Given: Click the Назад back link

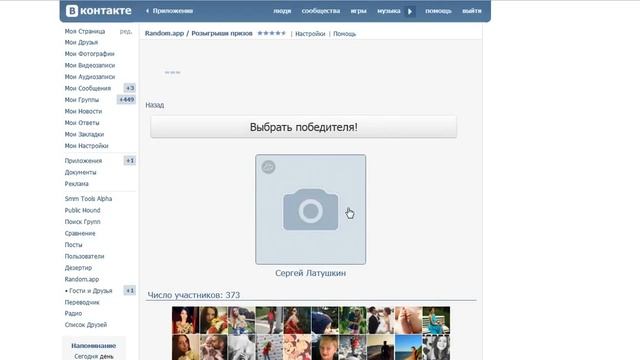Looking at the screenshot, I should [x=155, y=105].
